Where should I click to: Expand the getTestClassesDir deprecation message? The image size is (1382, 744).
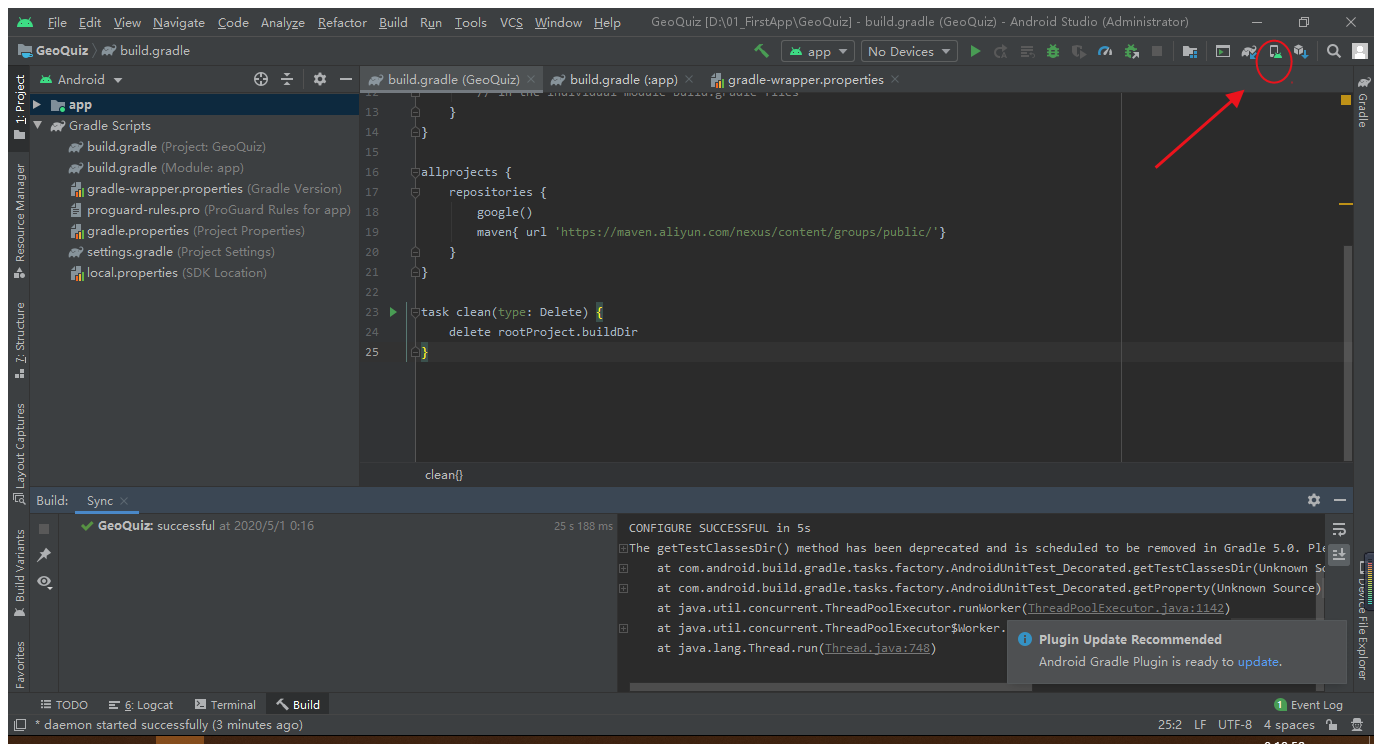623,548
